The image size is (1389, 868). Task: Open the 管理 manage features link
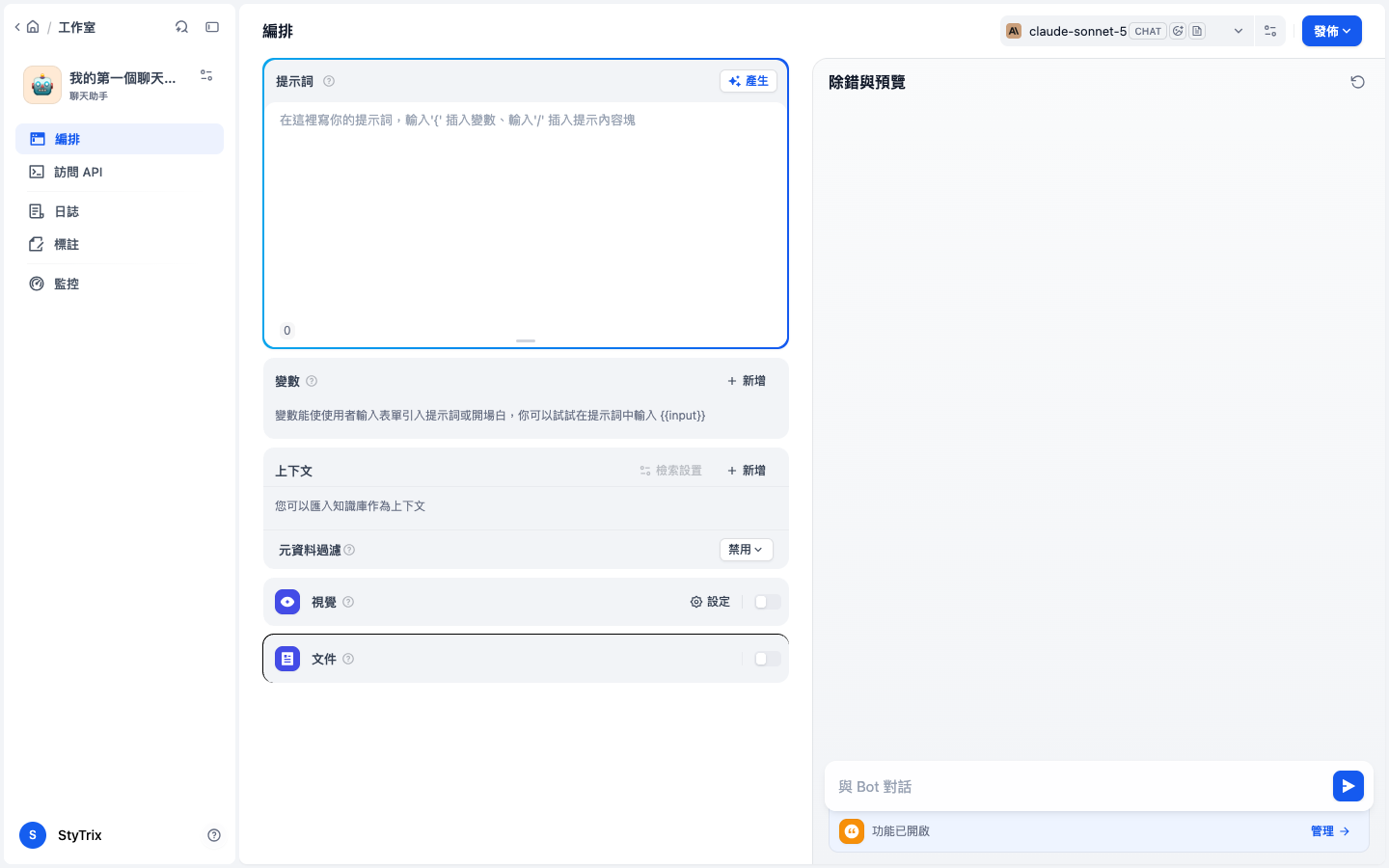click(x=1330, y=831)
